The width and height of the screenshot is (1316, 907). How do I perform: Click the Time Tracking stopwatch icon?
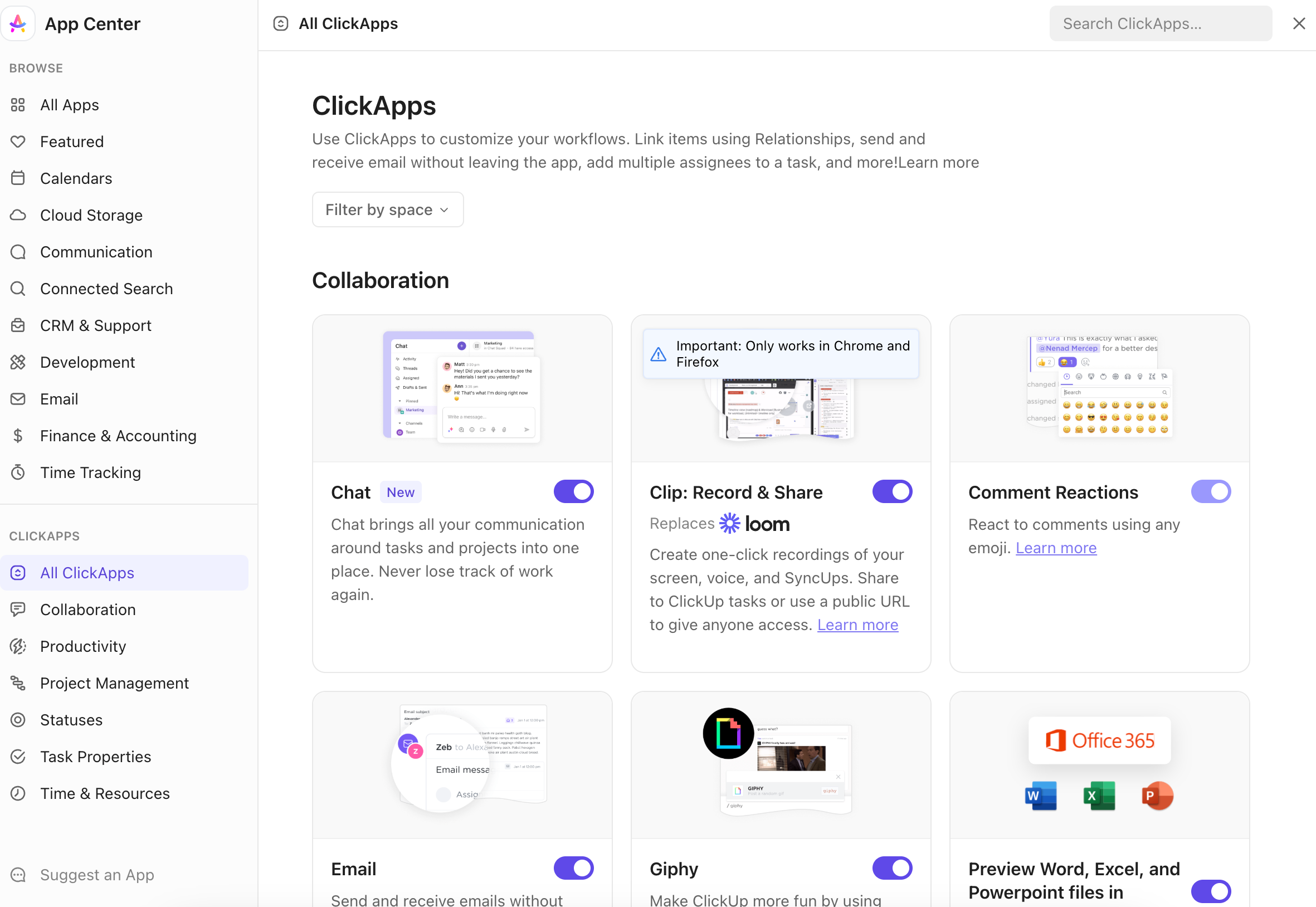point(18,472)
